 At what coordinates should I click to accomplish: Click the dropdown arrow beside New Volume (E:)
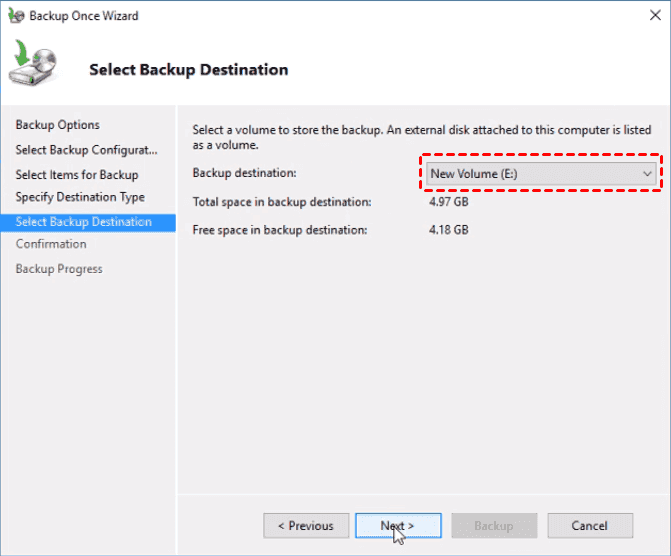(x=647, y=174)
